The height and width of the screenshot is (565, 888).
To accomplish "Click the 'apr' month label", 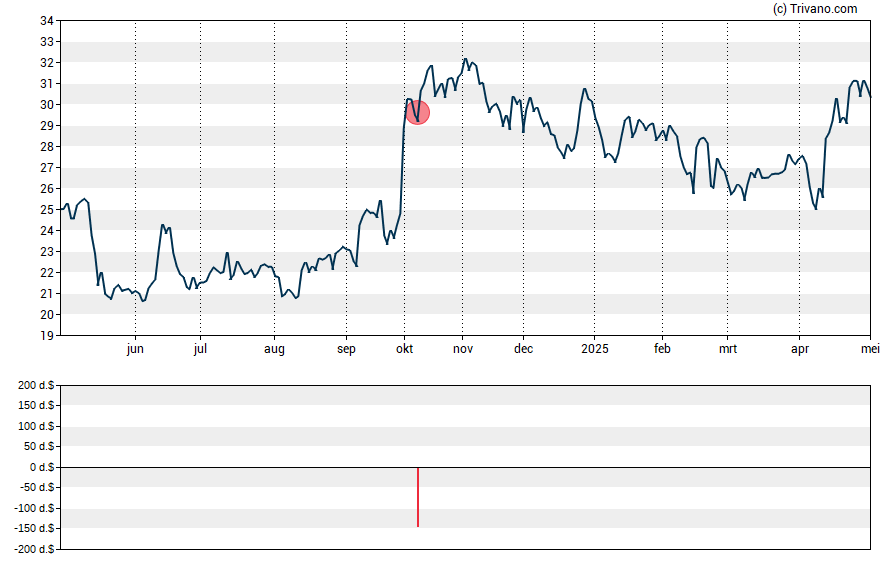I will point(800,349).
